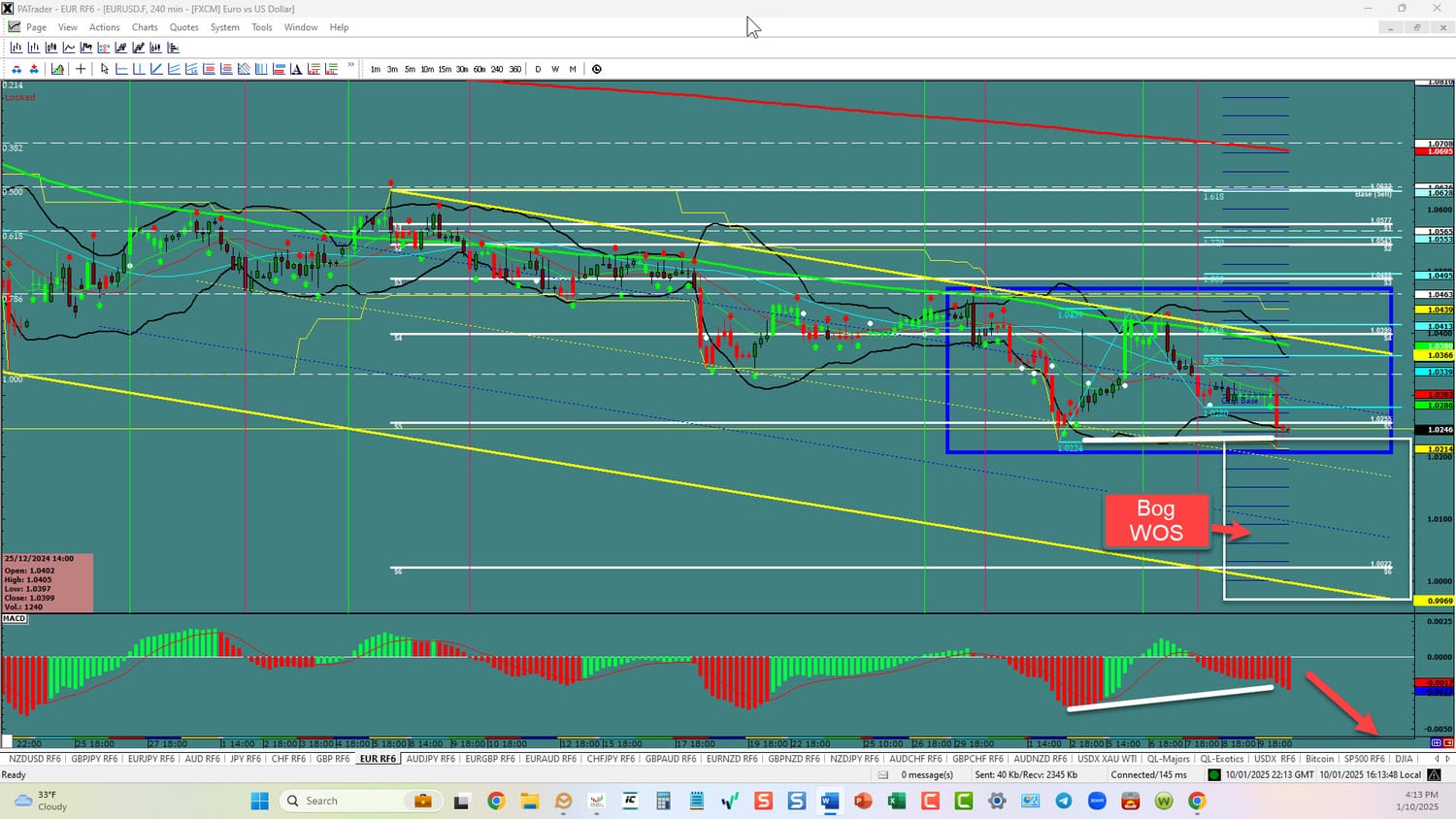Switch to the Daily (D) timeframe
1456x819 pixels.
point(538,69)
